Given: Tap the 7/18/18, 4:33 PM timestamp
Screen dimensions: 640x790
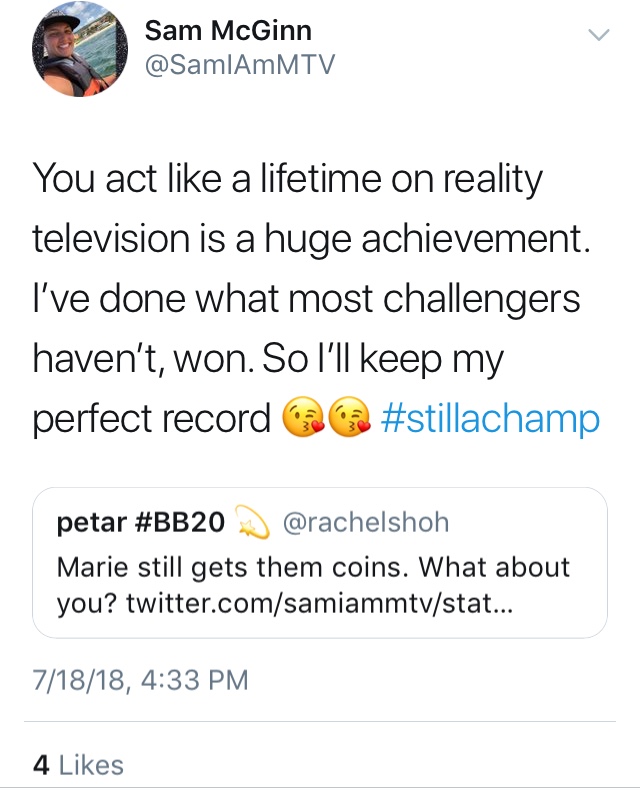Looking at the screenshot, I should (141, 680).
